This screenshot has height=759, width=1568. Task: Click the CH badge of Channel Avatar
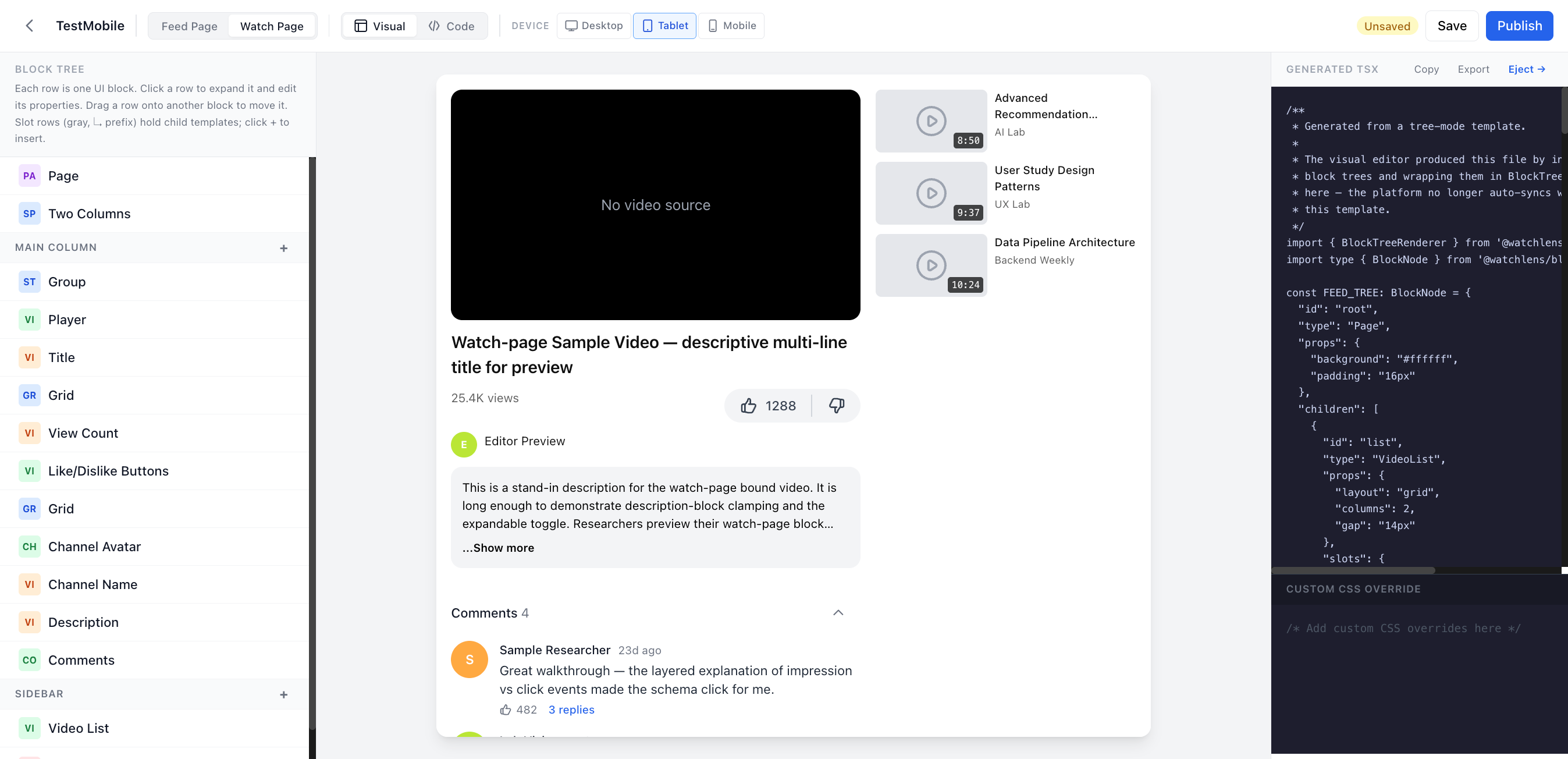pos(29,547)
